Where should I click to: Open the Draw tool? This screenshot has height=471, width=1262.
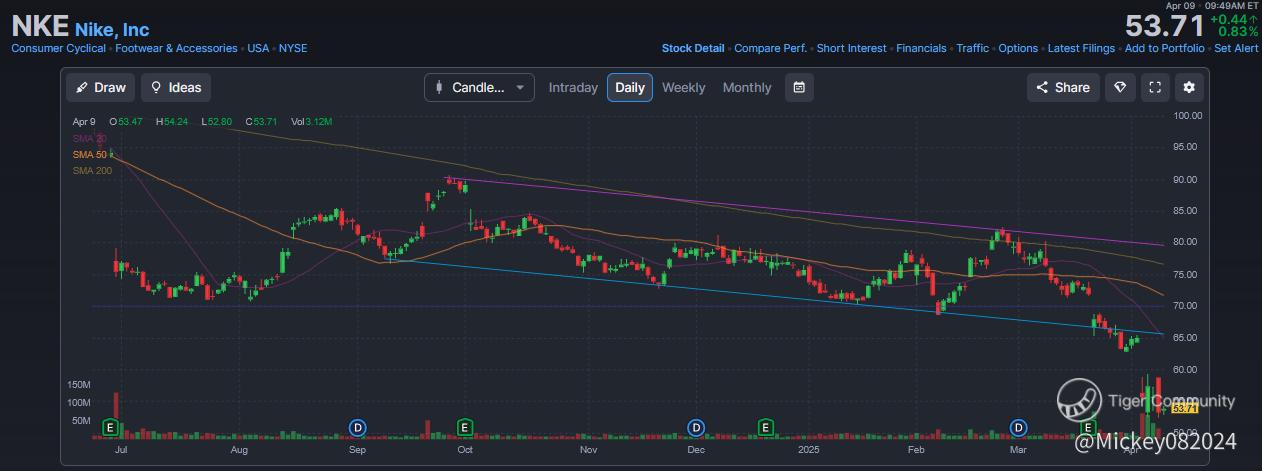click(100, 87)
